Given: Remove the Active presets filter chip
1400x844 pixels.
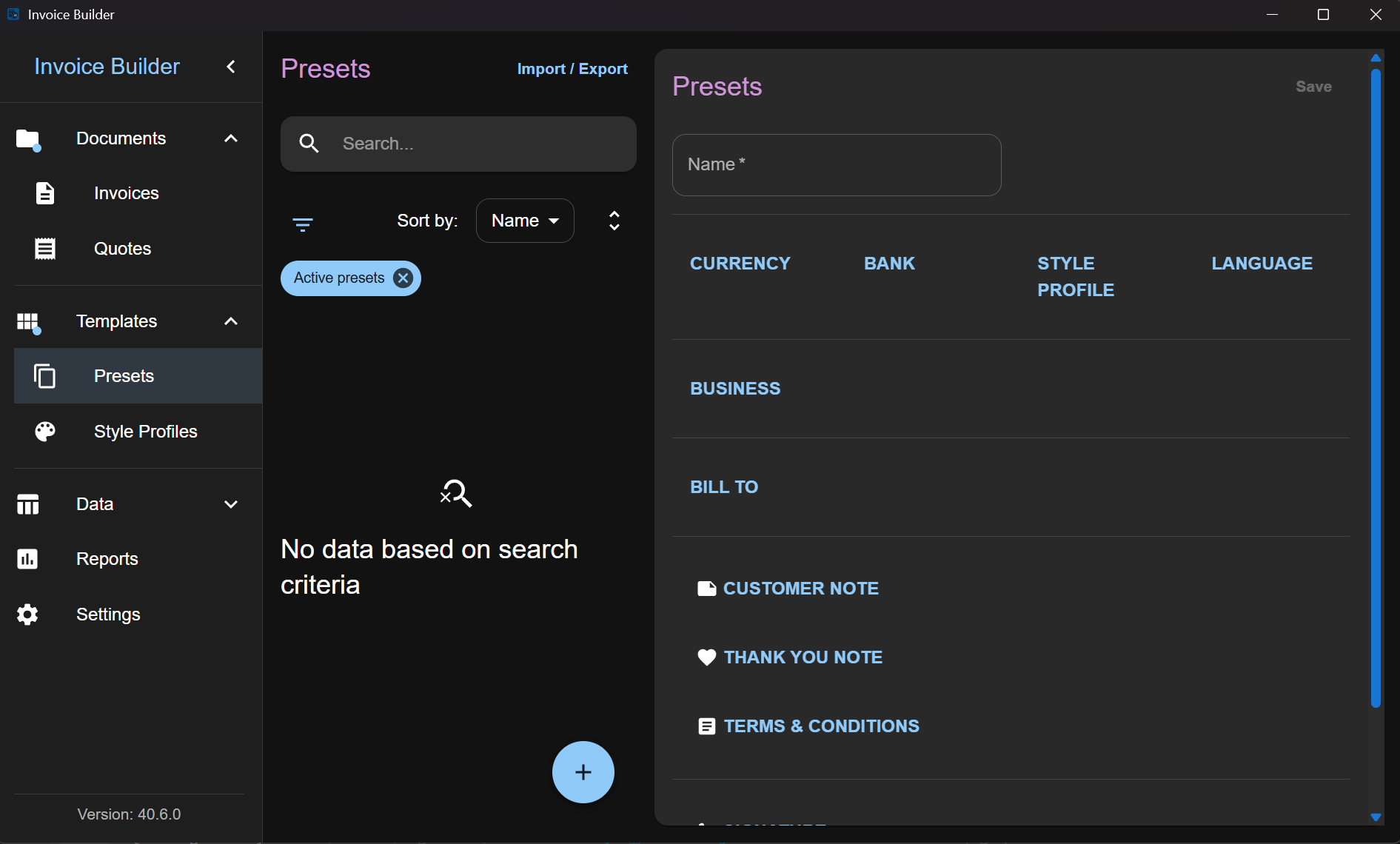Looking at the screenshot, I should pyautogui.click(x=403, y=278).
